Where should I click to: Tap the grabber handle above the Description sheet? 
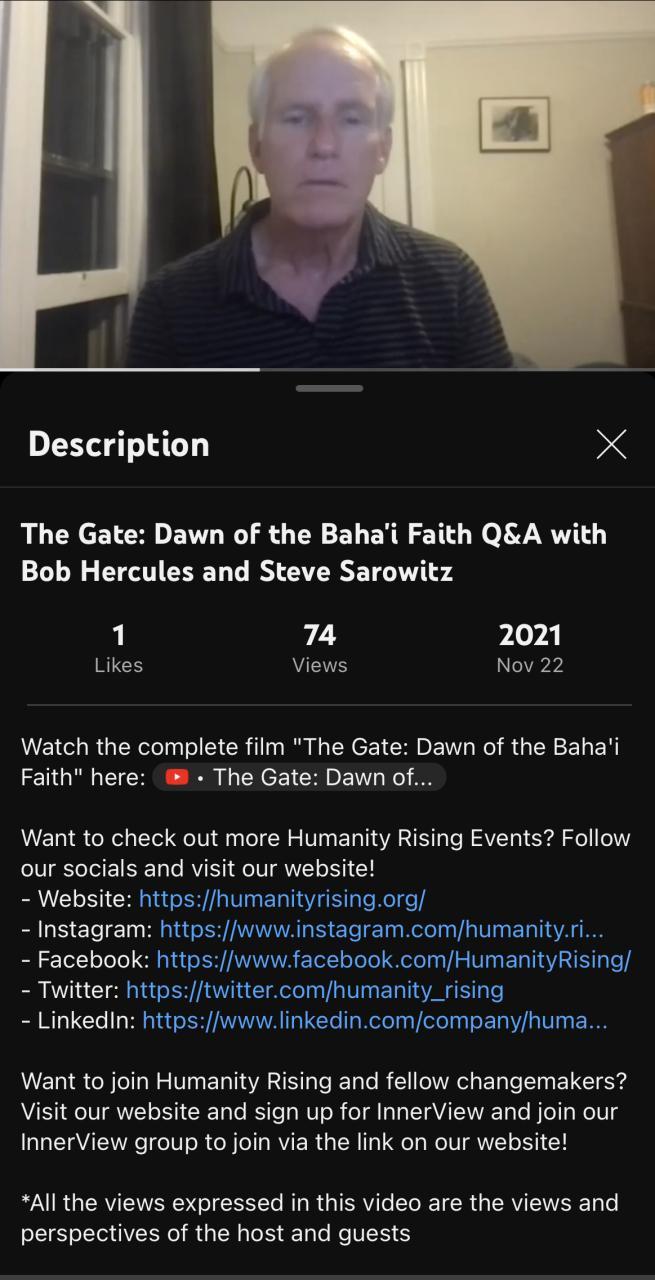(329, 388)
